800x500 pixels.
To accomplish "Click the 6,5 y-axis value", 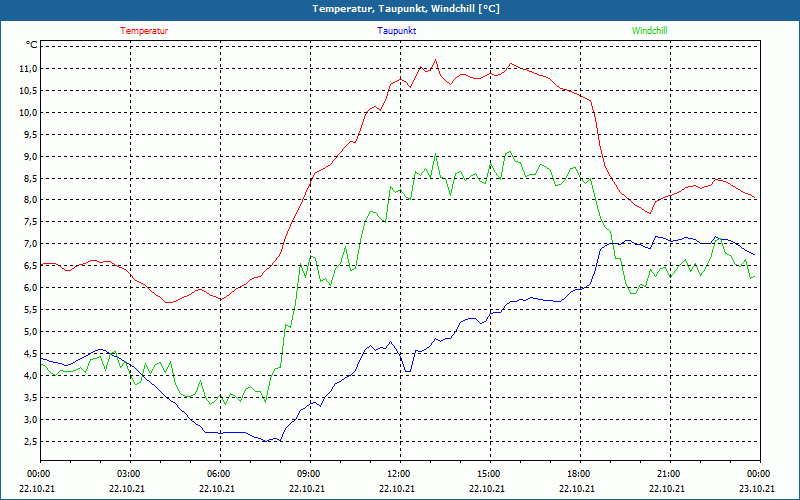I will click(30, 266).
